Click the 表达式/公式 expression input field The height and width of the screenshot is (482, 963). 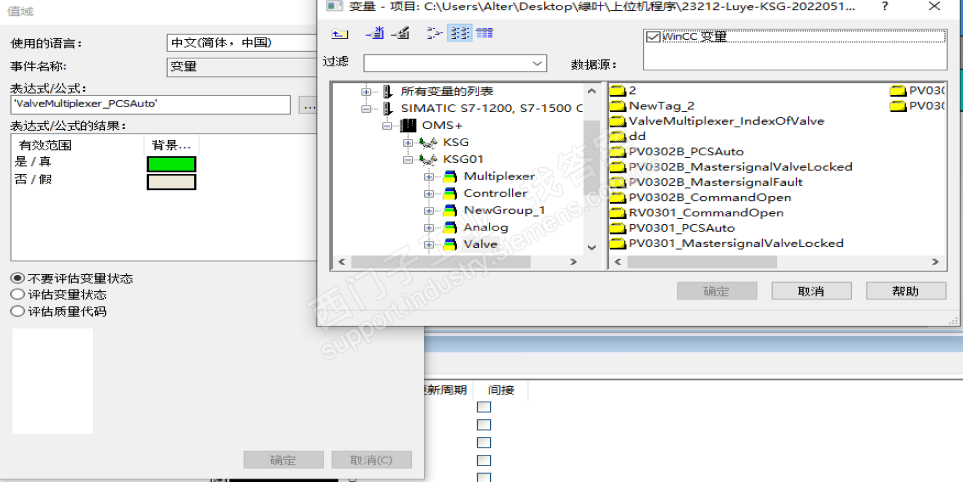(x=150, y=104)
